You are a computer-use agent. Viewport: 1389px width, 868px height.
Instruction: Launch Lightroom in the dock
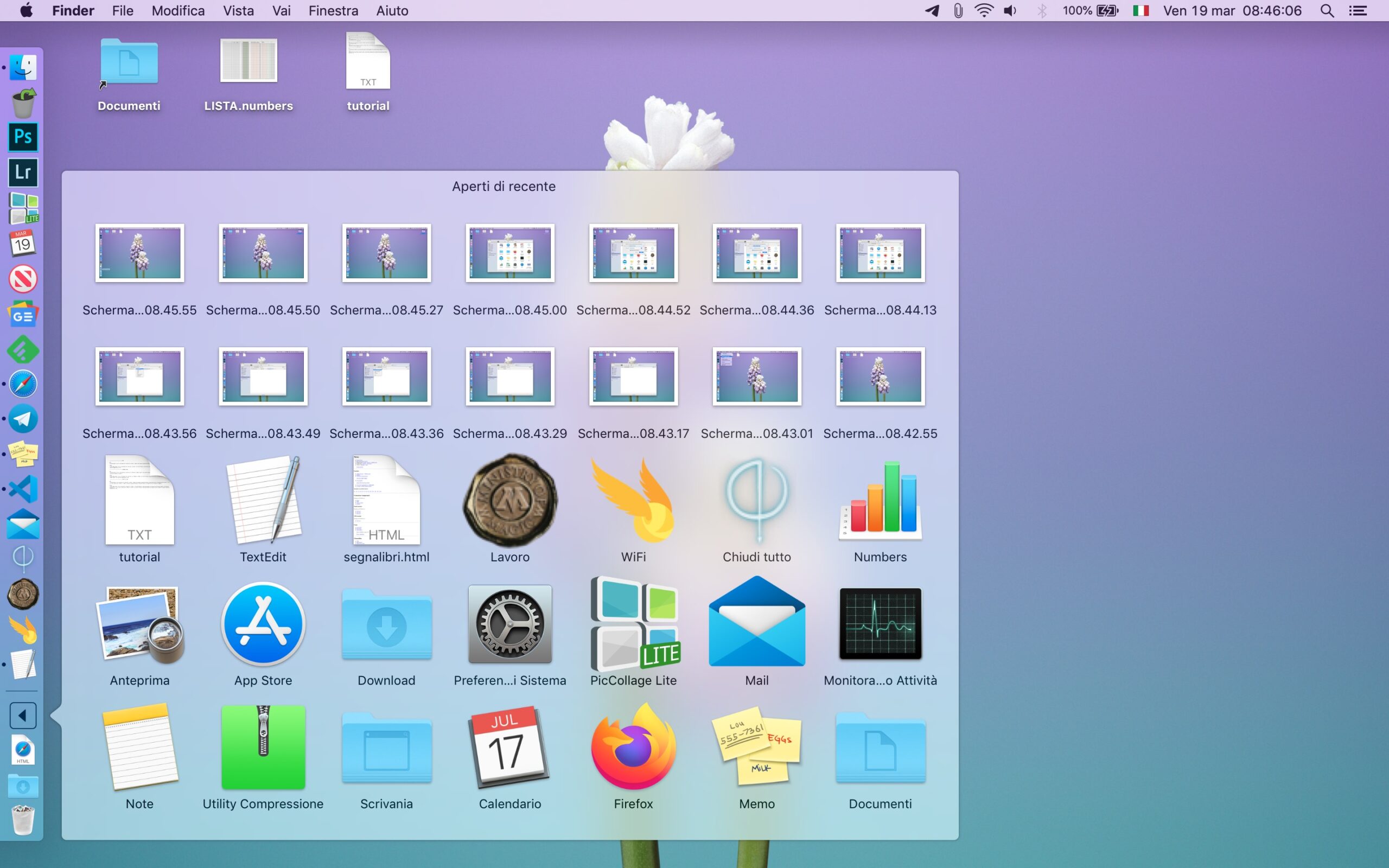coord(23,172)
